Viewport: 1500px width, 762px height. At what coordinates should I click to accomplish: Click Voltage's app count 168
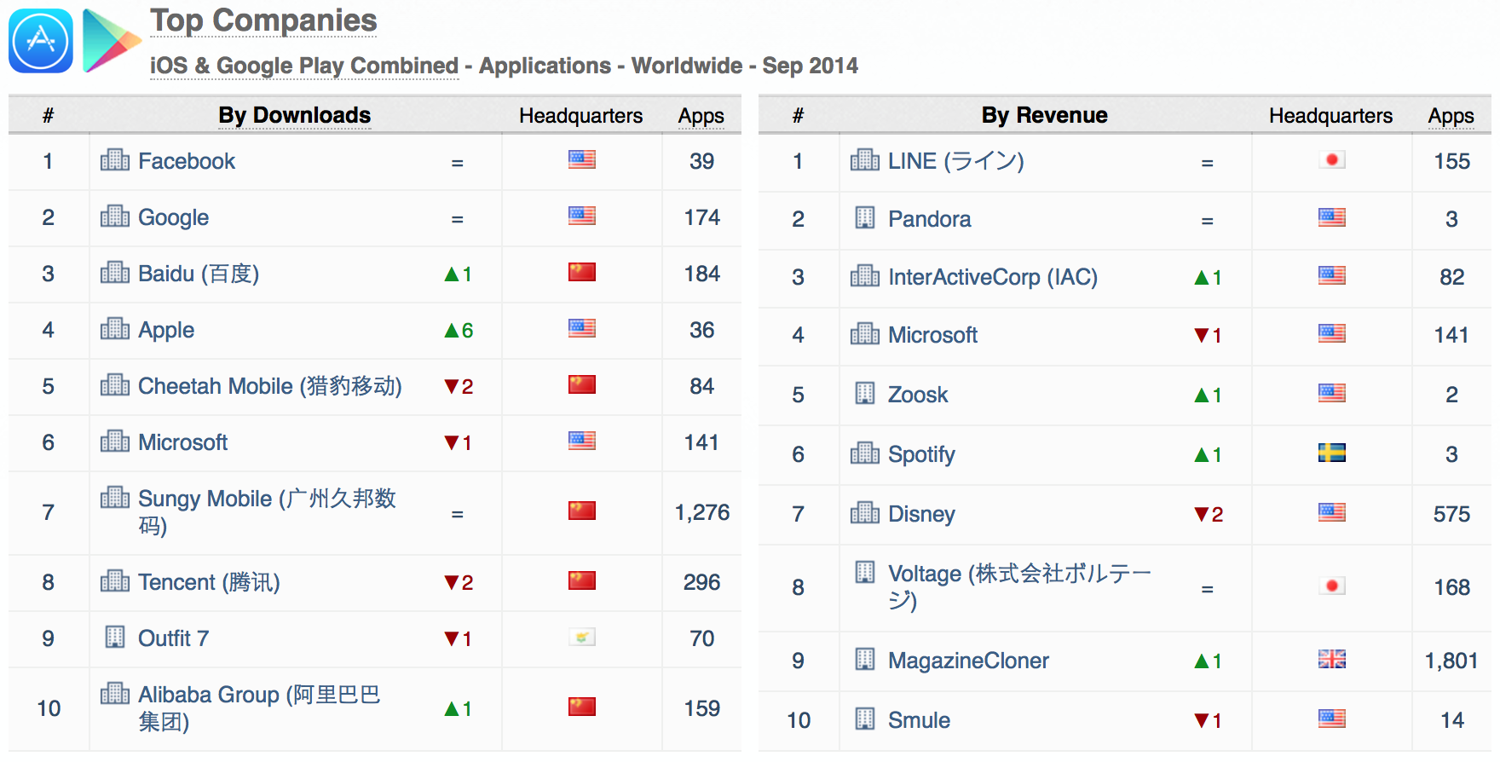[1452, 587]
